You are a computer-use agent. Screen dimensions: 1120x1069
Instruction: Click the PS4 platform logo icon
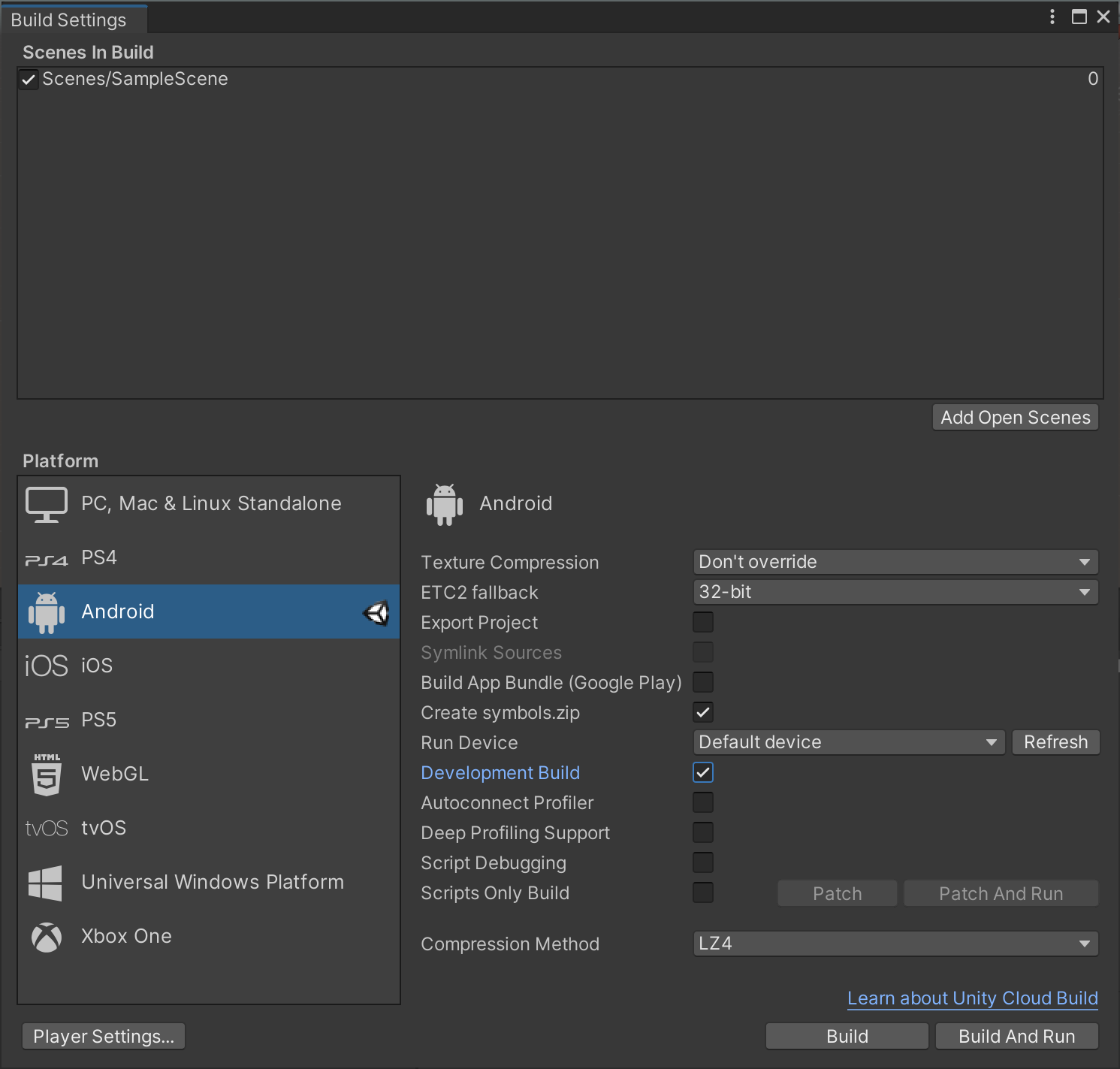pyautogui.click(x=47, y=560)
